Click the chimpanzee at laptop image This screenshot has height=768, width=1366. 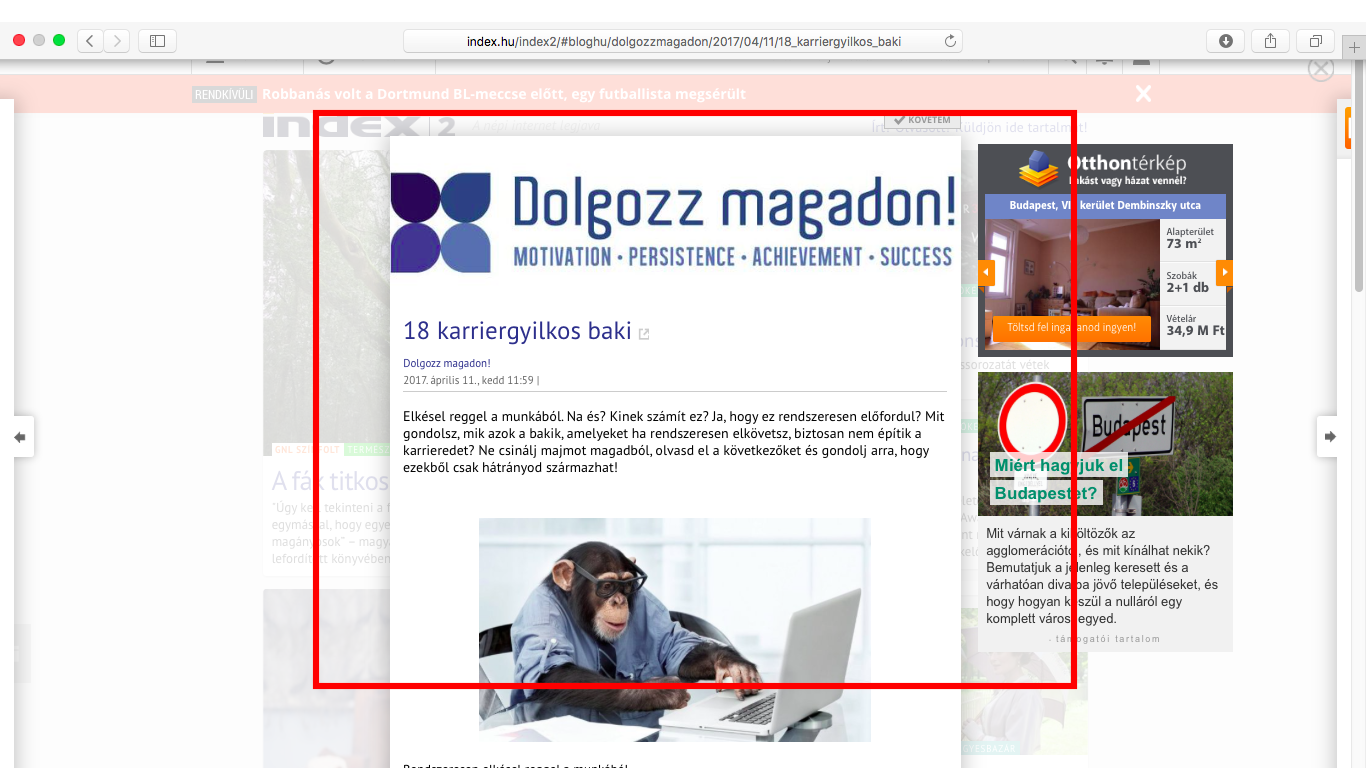coord(674,629)
